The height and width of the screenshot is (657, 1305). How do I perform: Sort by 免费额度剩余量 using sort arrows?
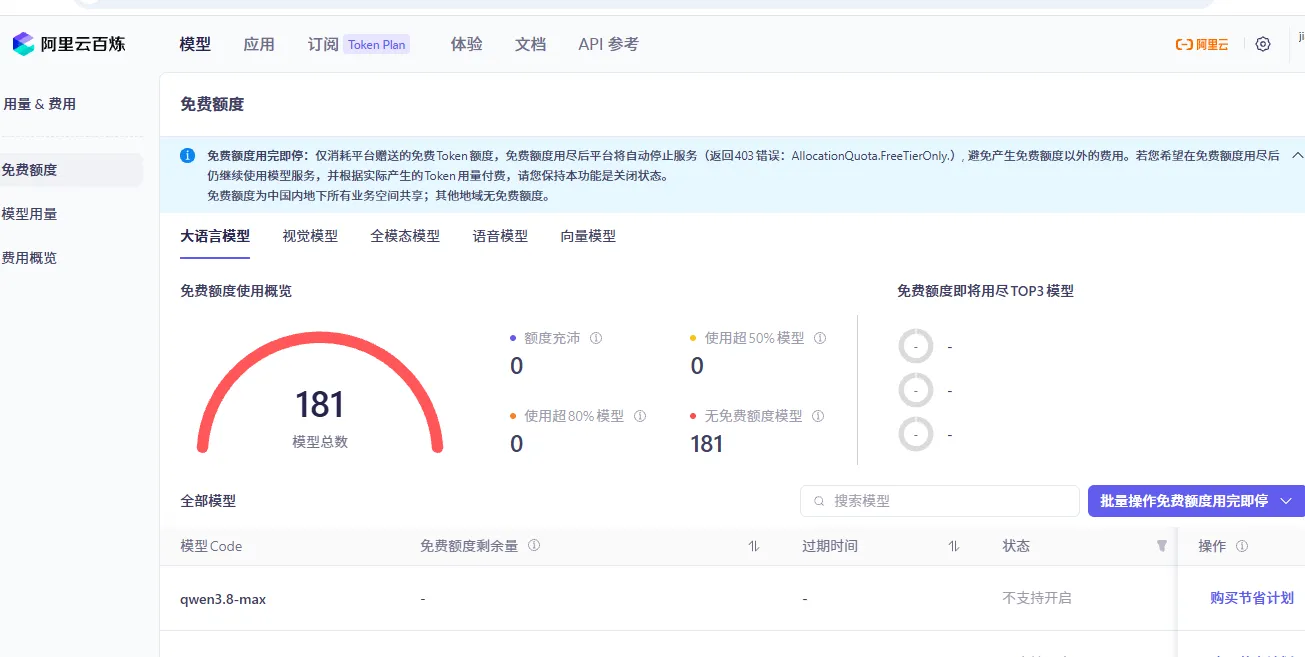(754, 546)
